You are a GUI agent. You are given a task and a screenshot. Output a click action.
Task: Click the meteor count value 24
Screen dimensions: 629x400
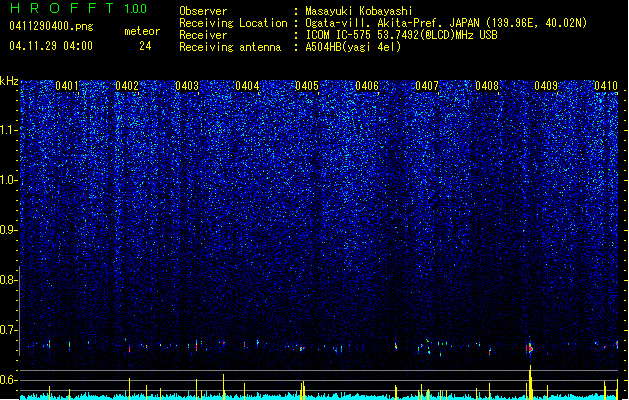pyautogui.click(x=145, y=46)
